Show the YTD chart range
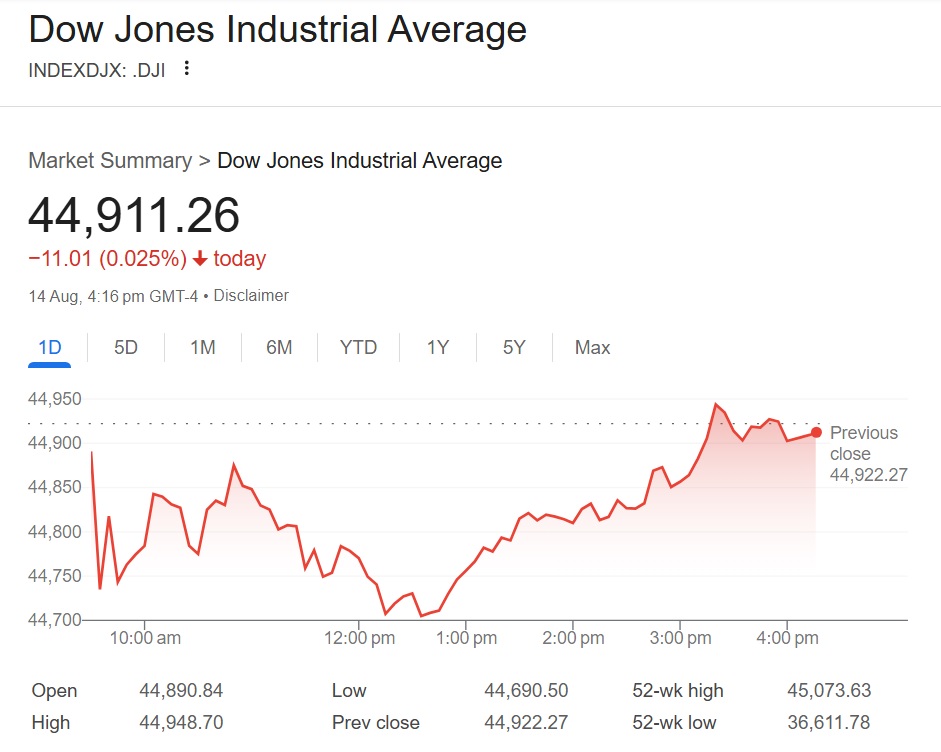941x752 pixels. pyautogui.click(x=357, y=347)
